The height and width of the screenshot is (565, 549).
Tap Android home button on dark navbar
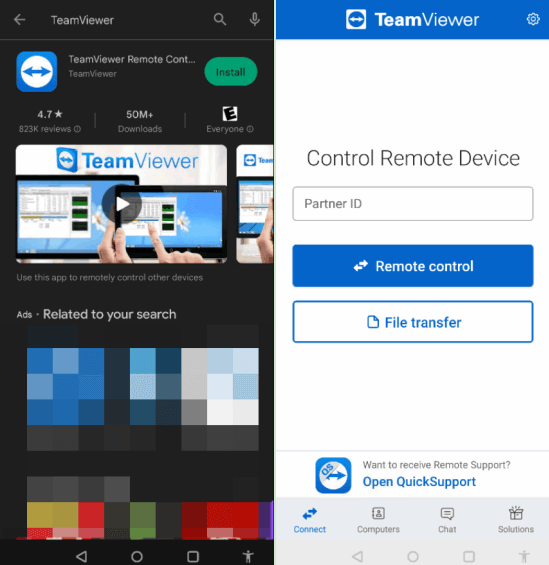click(x=137, y=557)
